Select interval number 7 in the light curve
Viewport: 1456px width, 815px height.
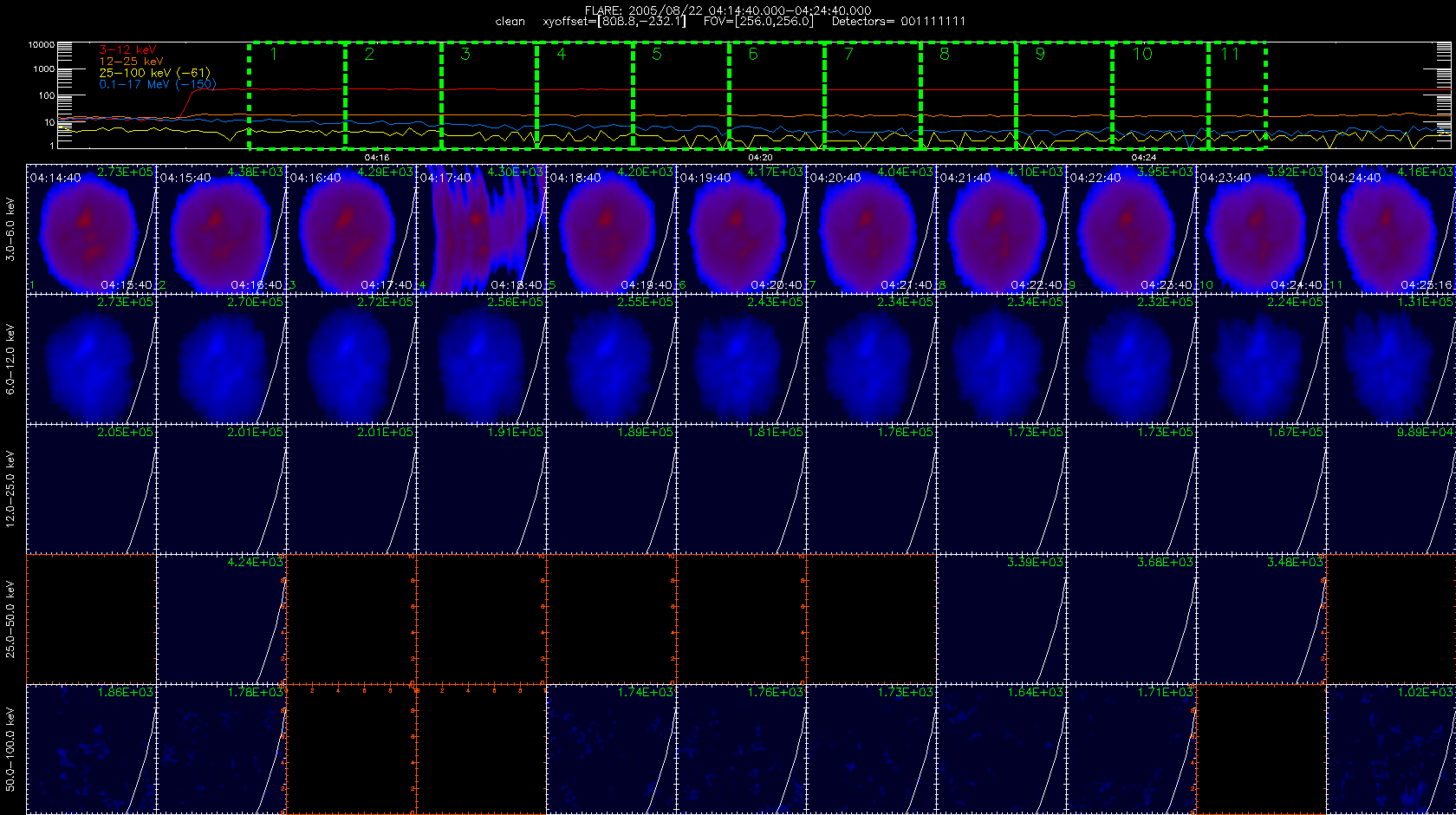873,95
